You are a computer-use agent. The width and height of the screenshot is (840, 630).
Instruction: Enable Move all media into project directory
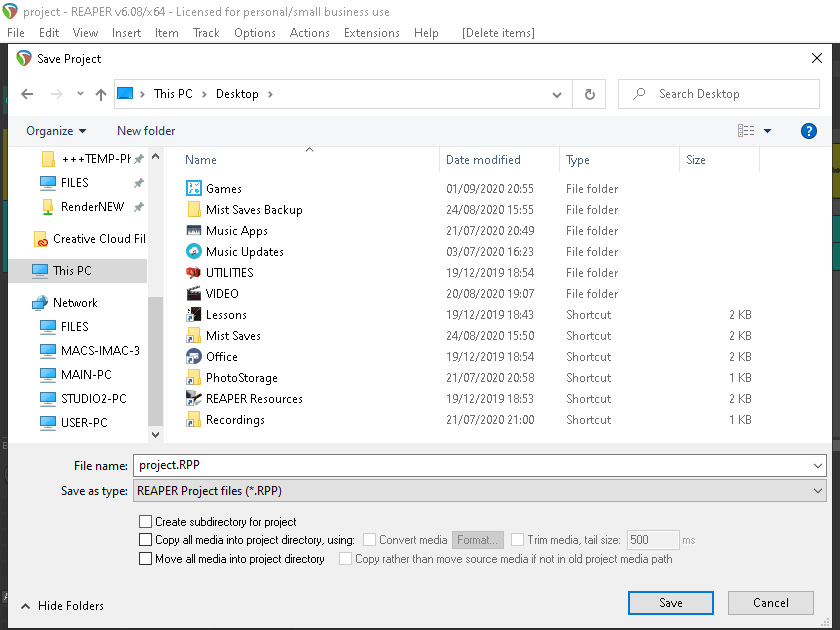[x=145, y=559]
